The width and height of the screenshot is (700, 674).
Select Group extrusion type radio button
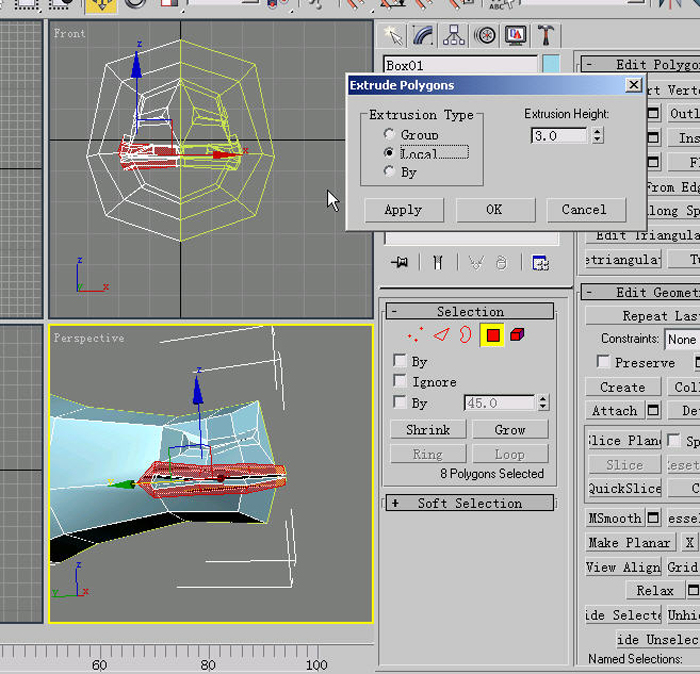pos(389,134)
